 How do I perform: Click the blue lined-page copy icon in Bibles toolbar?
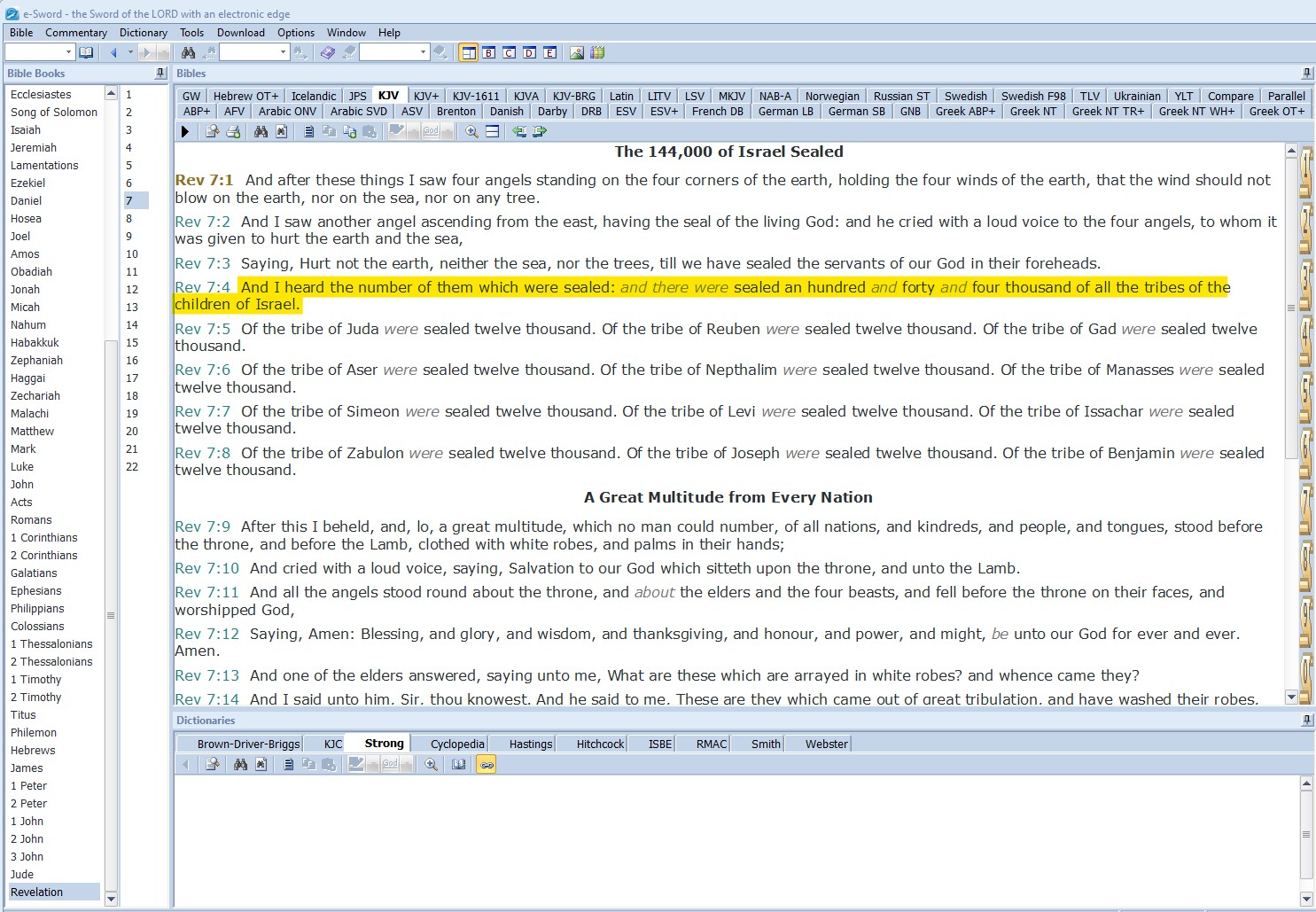point(308,131)
